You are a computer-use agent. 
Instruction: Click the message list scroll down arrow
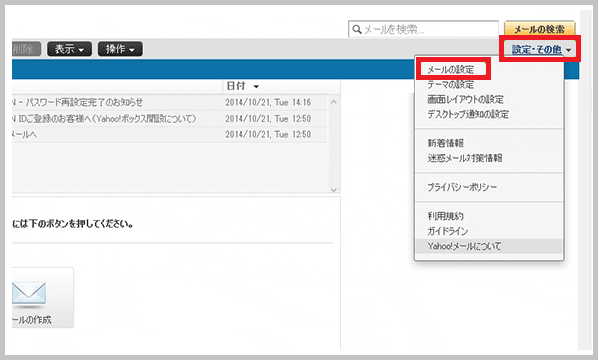333,190
